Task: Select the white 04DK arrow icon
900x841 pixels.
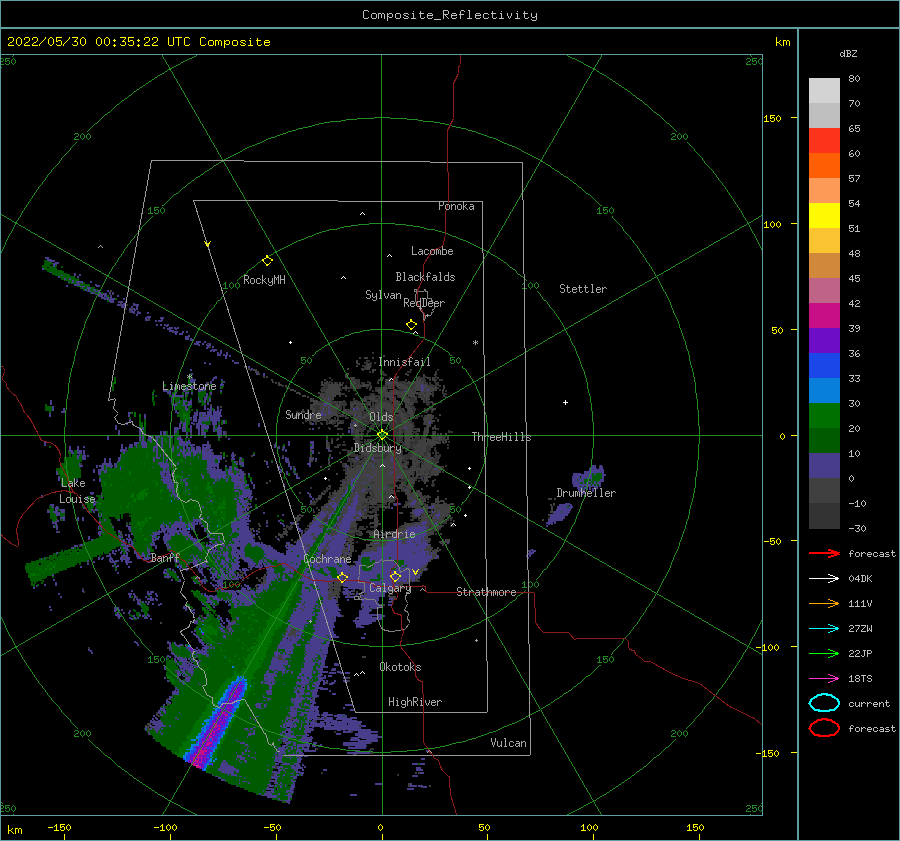Action: click(x=824, y=579)
